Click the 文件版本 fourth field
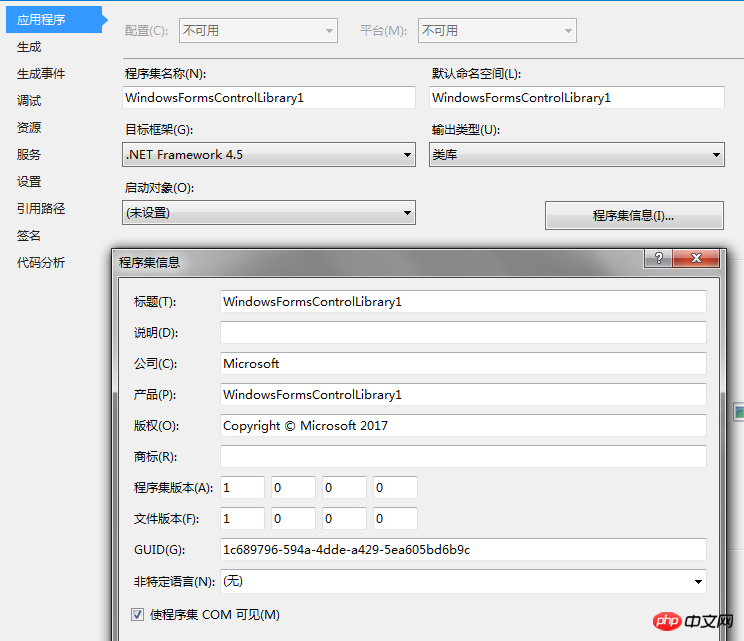 pos(395,519)
